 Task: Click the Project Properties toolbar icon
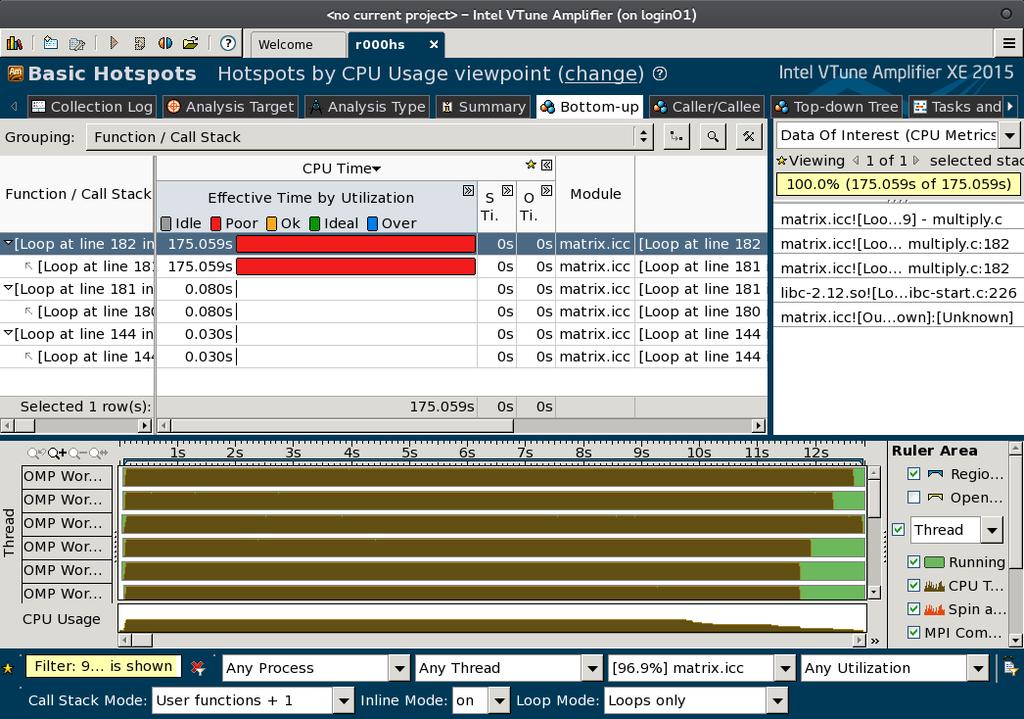point(77,44)
